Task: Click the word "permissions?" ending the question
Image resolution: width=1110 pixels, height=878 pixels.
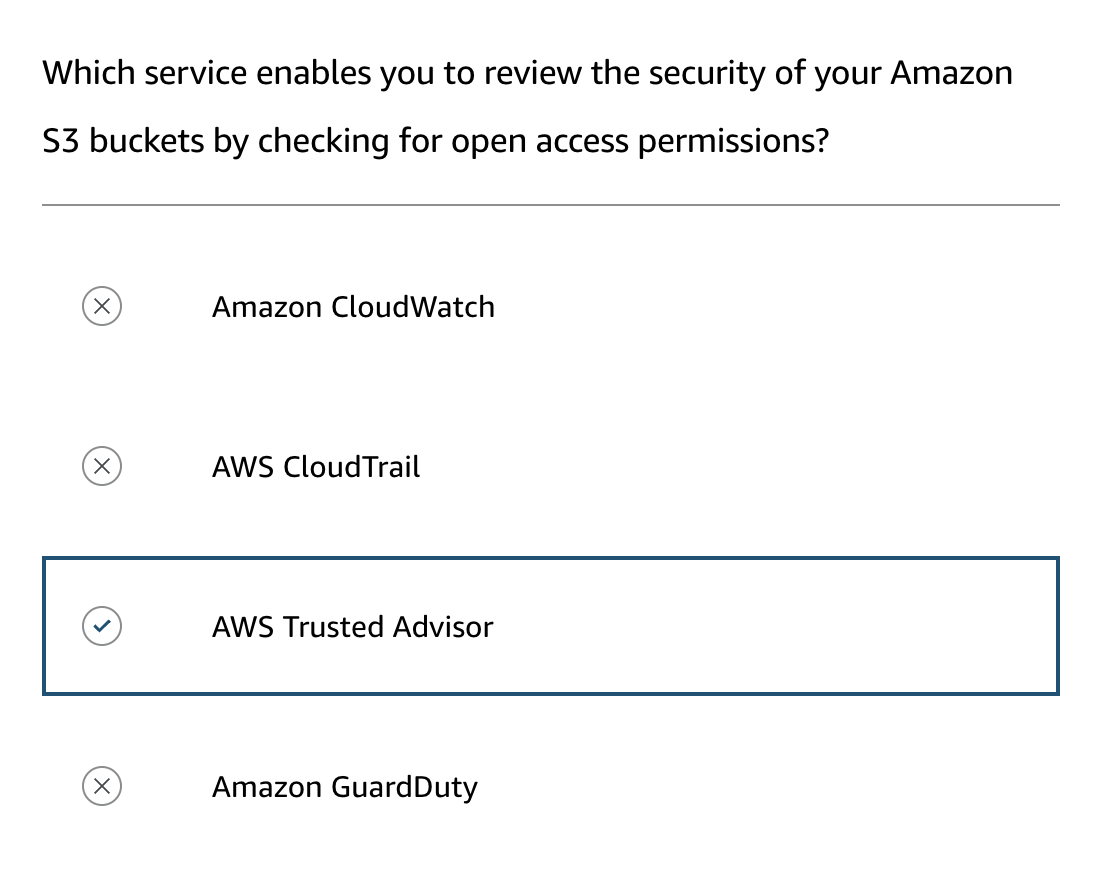Action: (733, 141)
